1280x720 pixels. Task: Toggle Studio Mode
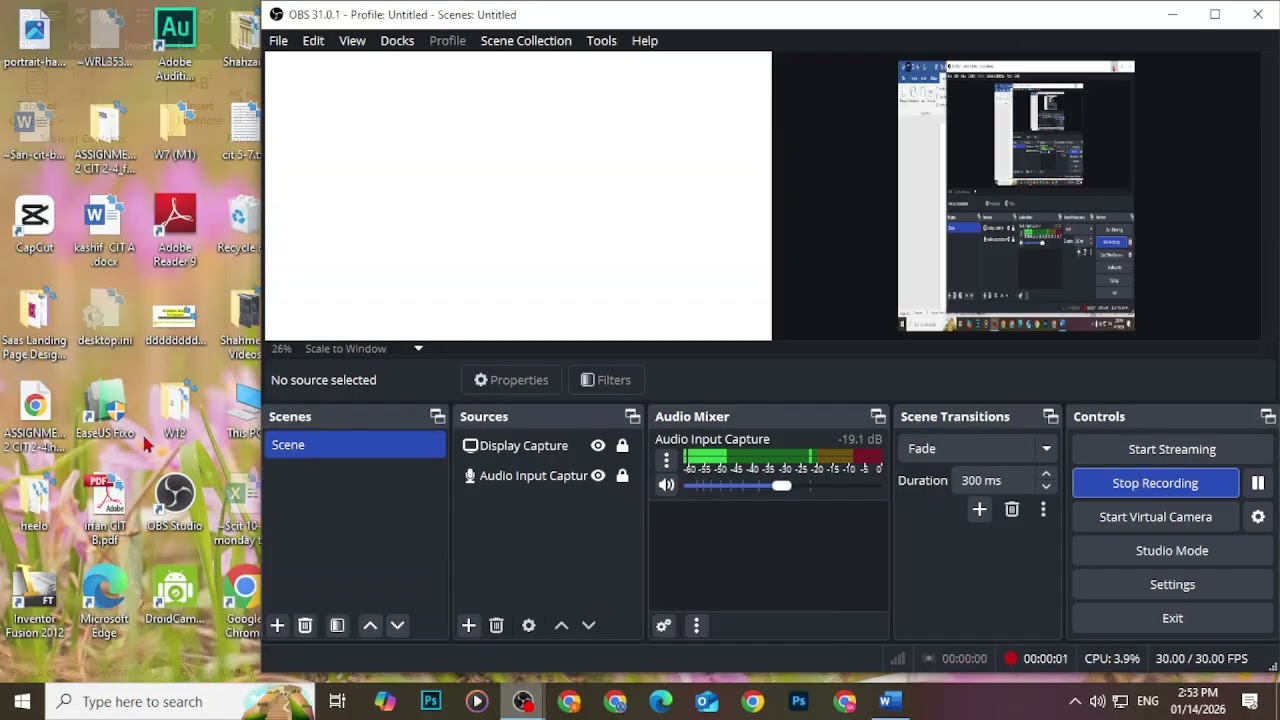click(1172, 551)
